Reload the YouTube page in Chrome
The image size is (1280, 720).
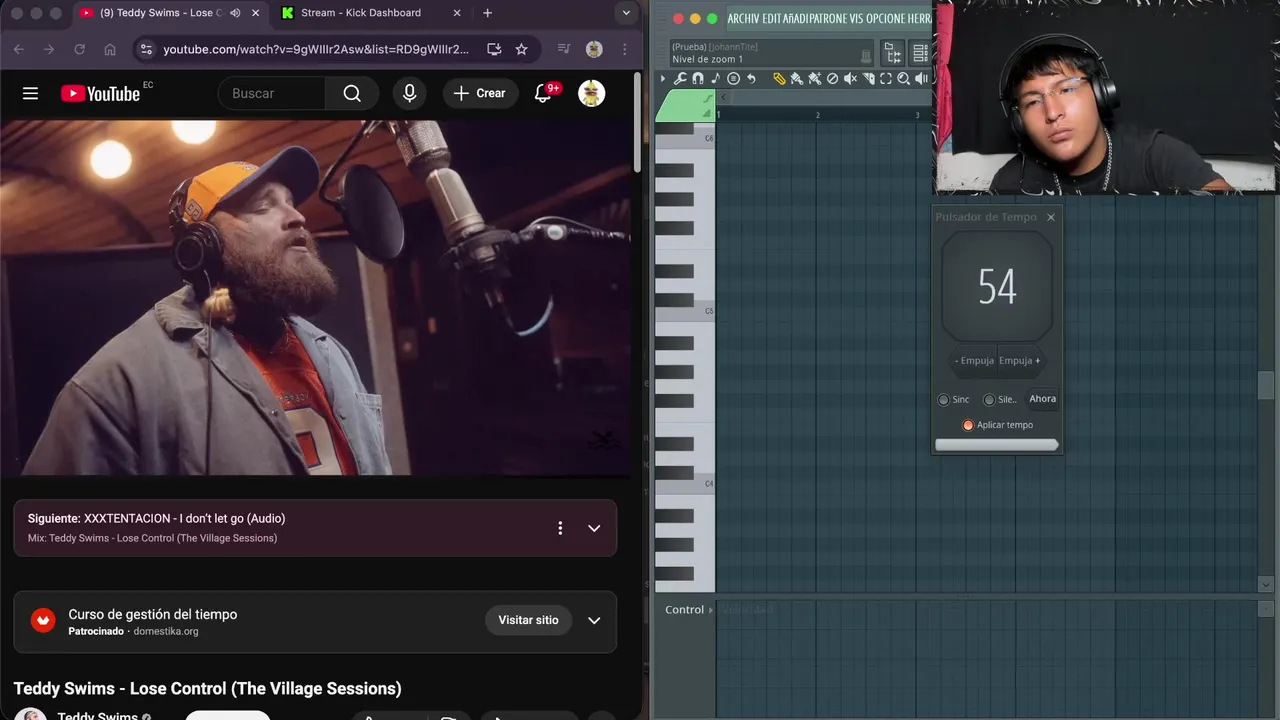tap(79, 49)
